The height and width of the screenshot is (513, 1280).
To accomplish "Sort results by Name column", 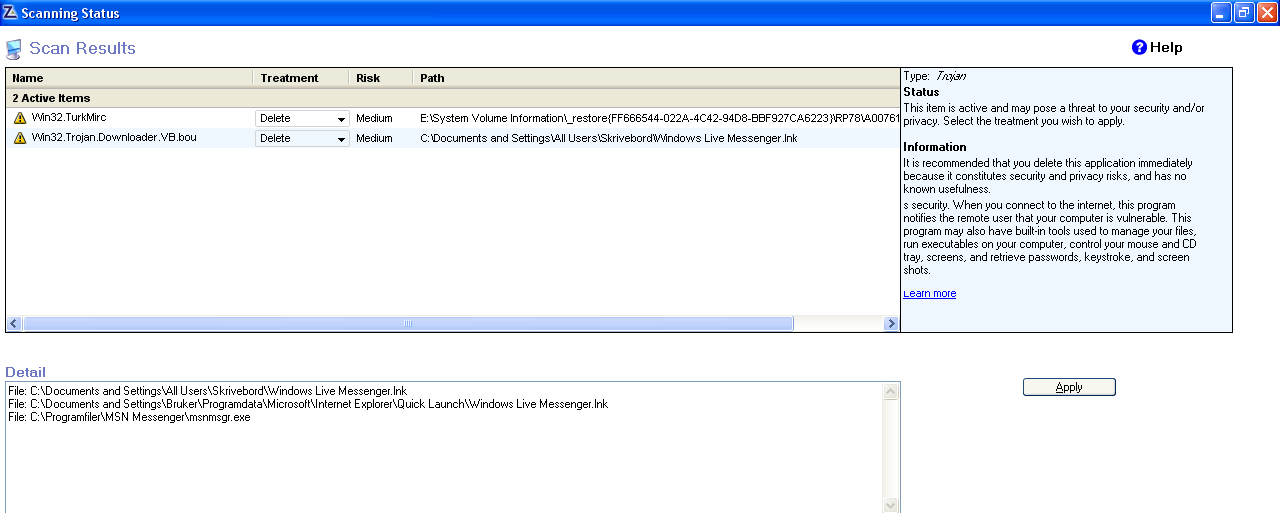I will point(130,78).
